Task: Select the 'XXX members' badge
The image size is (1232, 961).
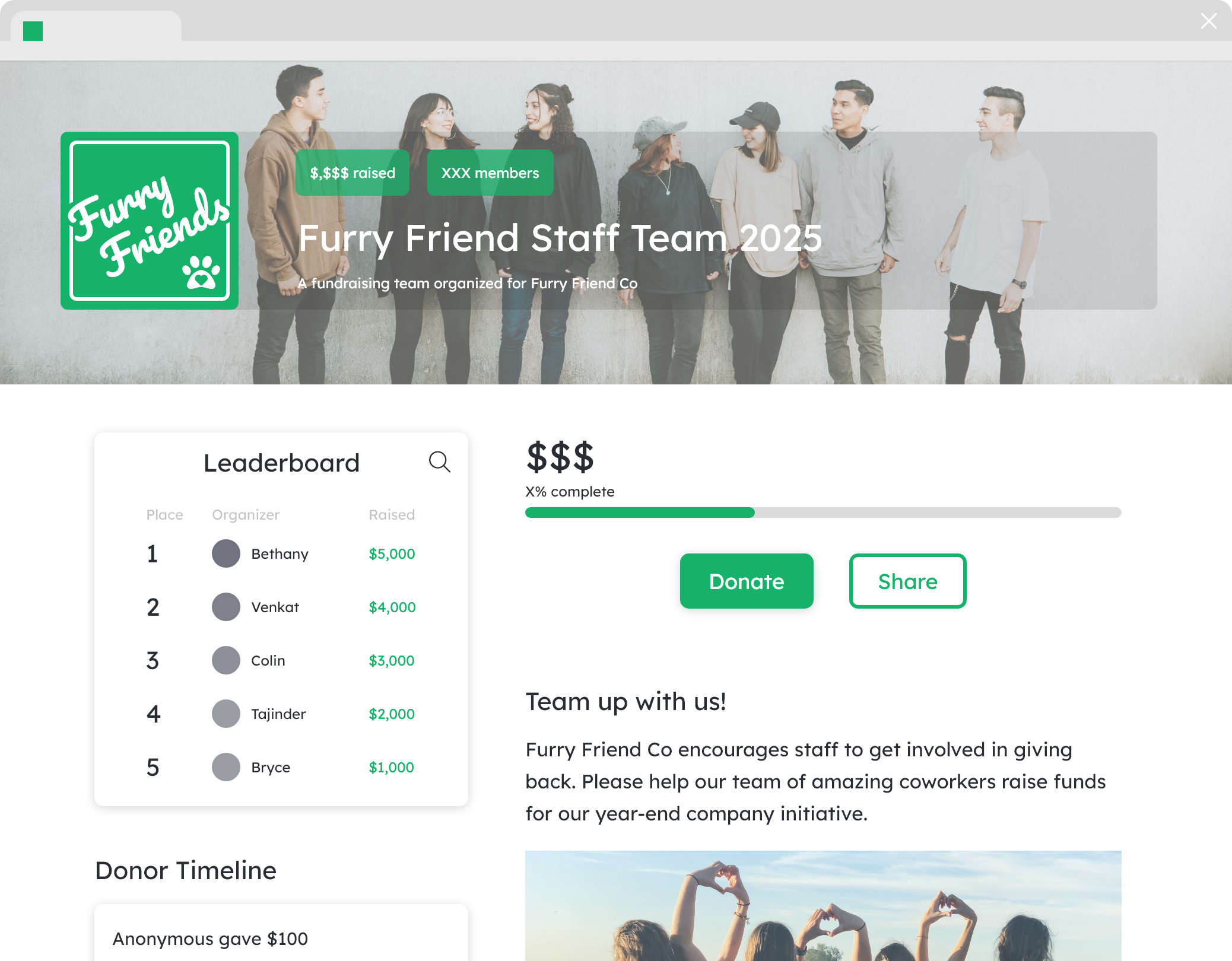Action: point(490,173)
